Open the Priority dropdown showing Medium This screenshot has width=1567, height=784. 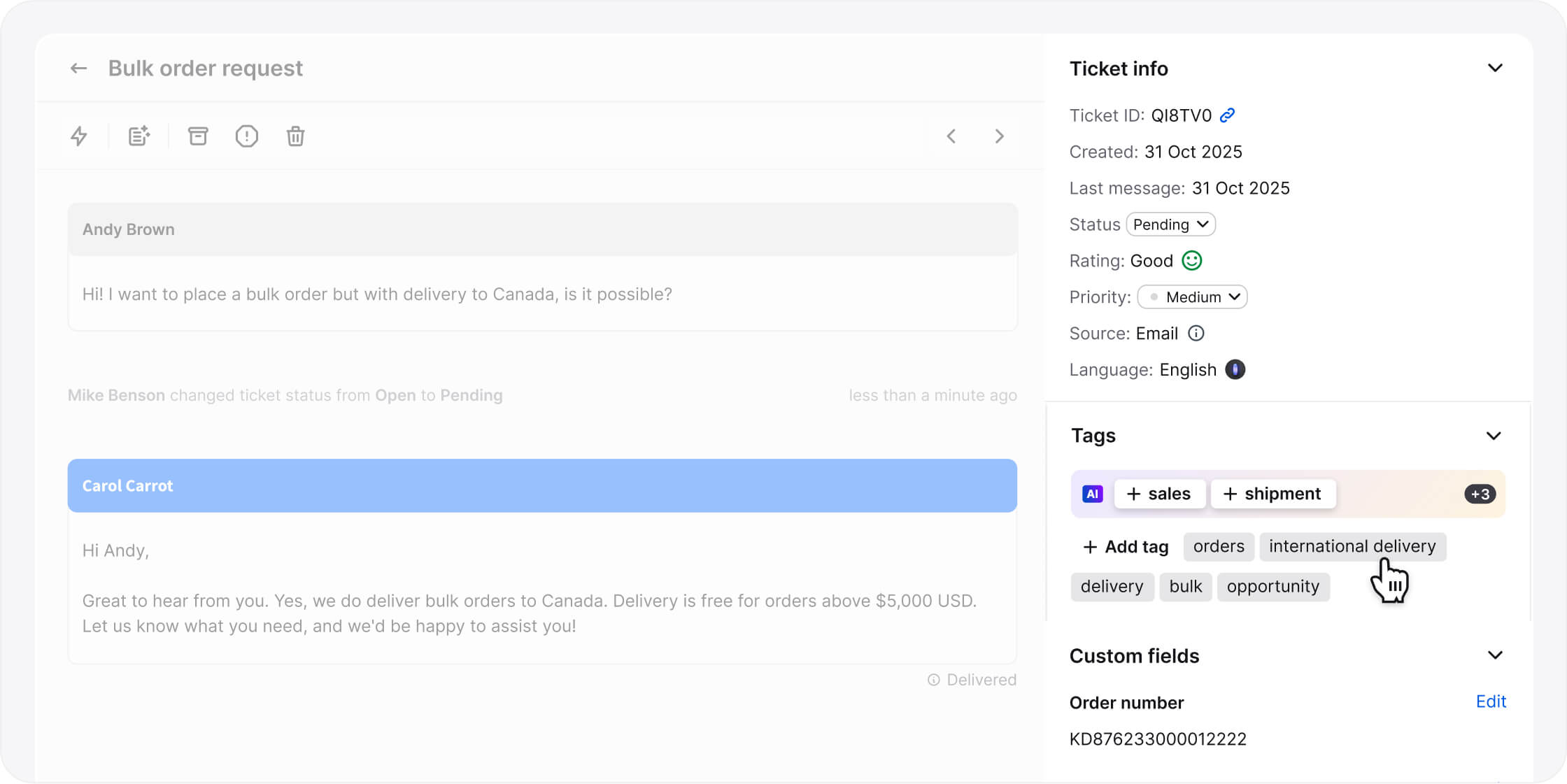pos(1192,297)
